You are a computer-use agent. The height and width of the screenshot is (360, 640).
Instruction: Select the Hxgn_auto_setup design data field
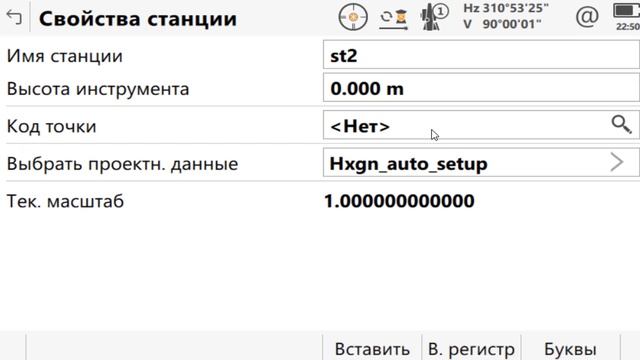tap(481, 162)
